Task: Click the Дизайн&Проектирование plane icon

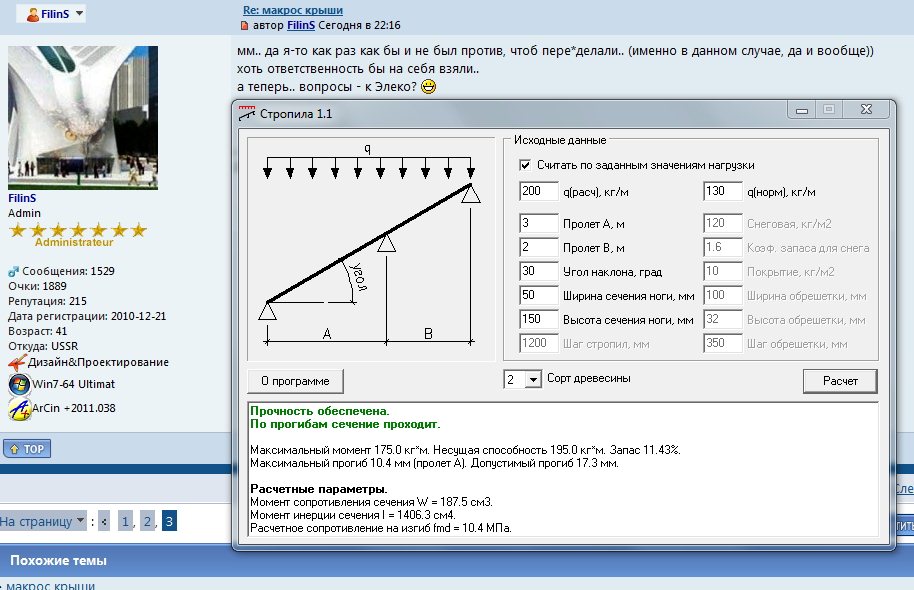Action: (17, 363)
